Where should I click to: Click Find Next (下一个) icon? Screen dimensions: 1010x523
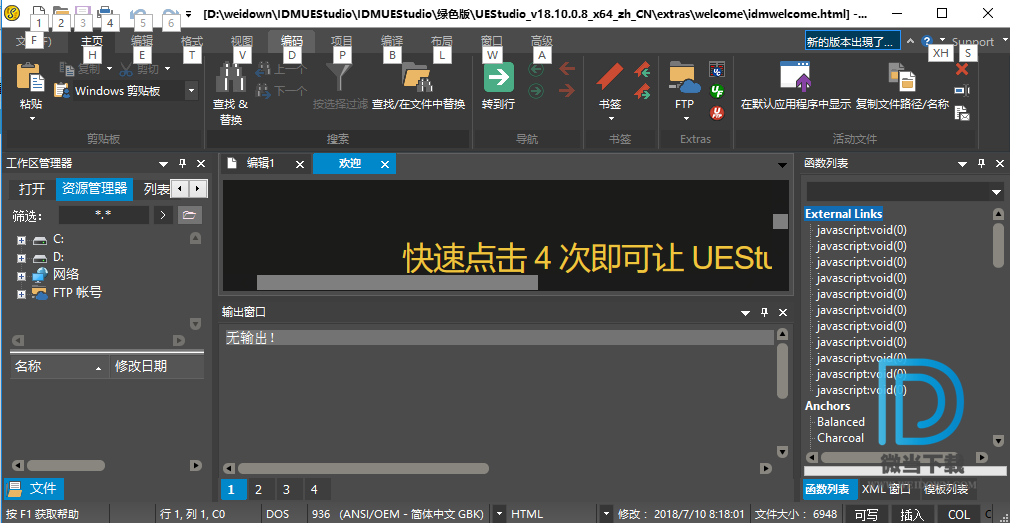click(x=262, y=91)
